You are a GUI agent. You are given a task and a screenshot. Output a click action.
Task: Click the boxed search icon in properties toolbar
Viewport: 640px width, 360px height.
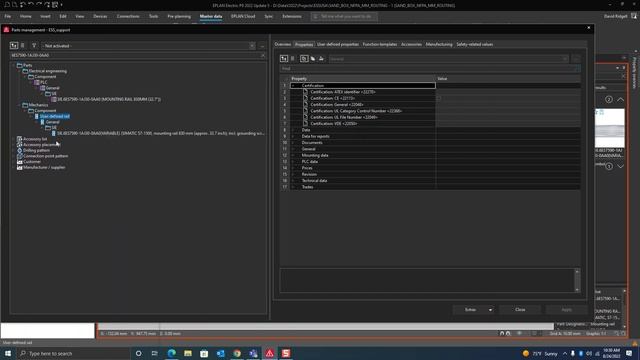pyautogui.click(x=304, y=59)
